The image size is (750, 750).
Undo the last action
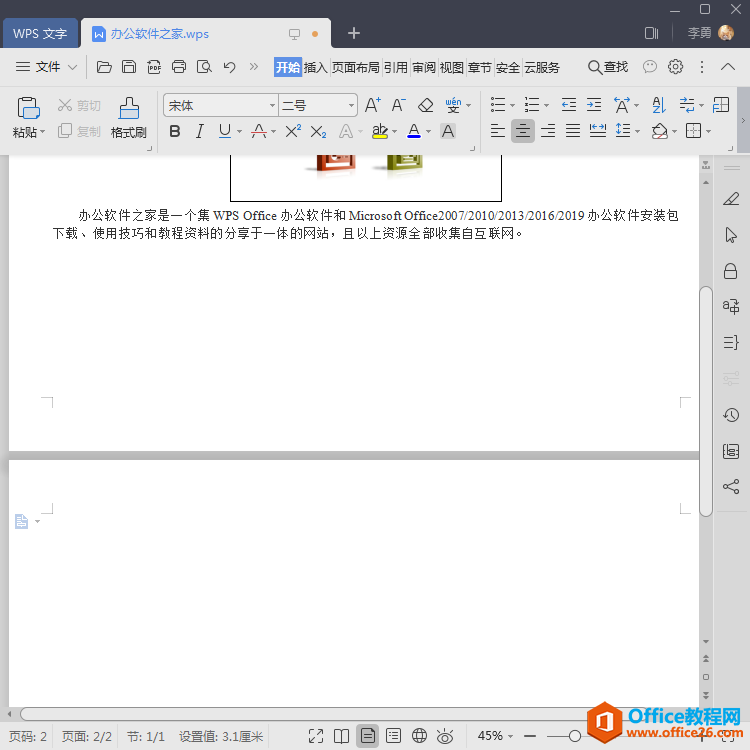pyautogui.click(x=230, y=67)
